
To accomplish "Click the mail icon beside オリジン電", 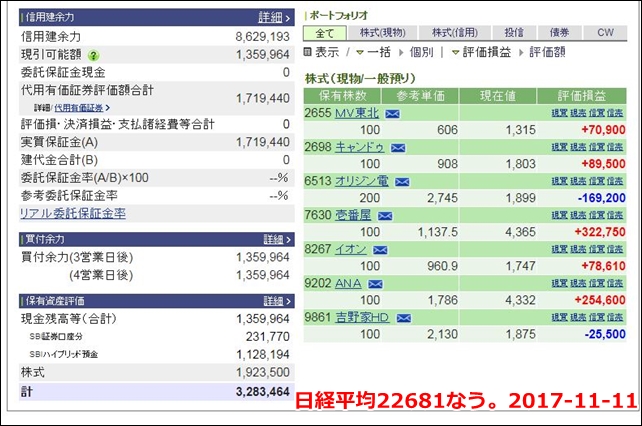I will pyautogui.click(x=402, y=182).
